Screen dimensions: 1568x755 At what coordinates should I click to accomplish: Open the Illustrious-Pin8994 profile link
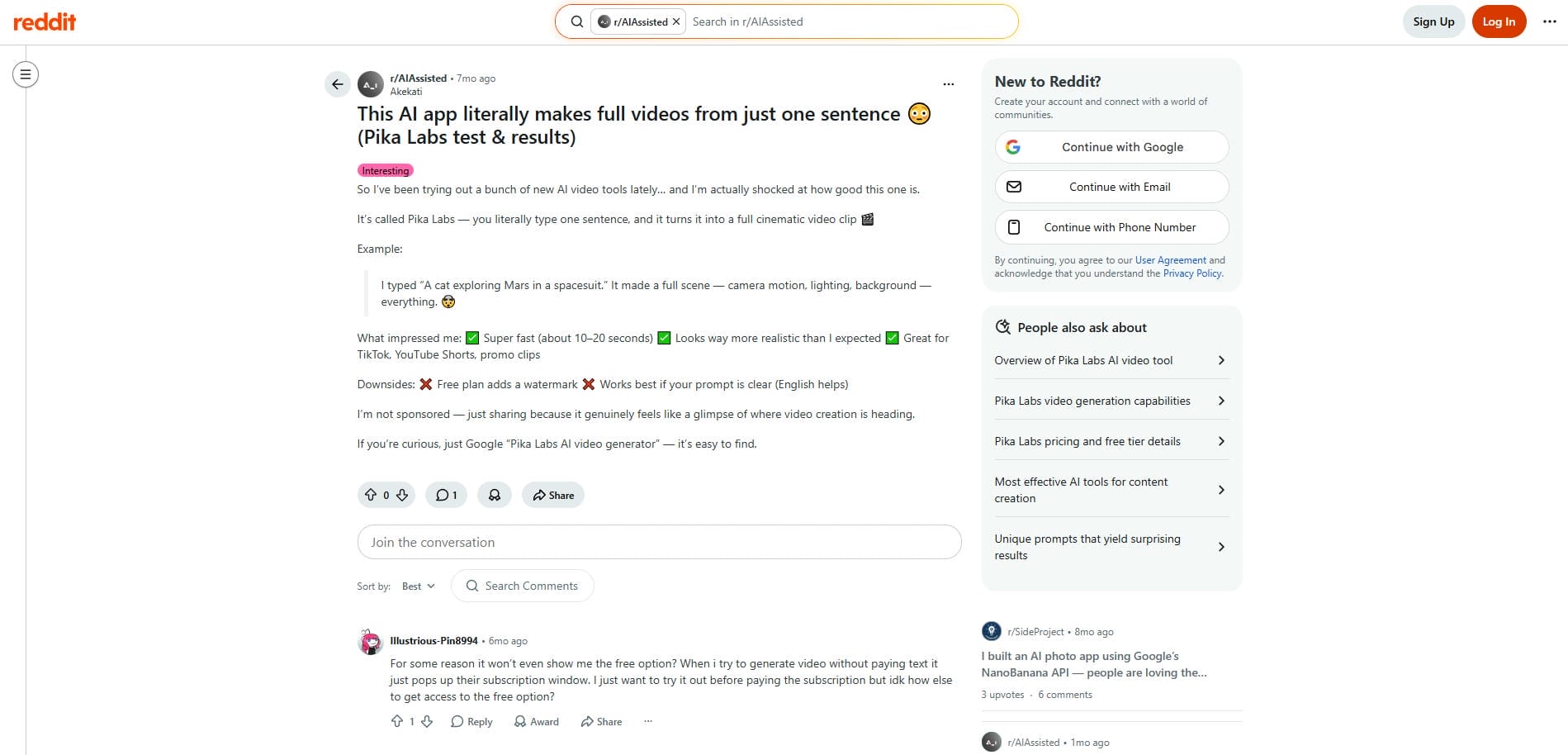(433, 641)
